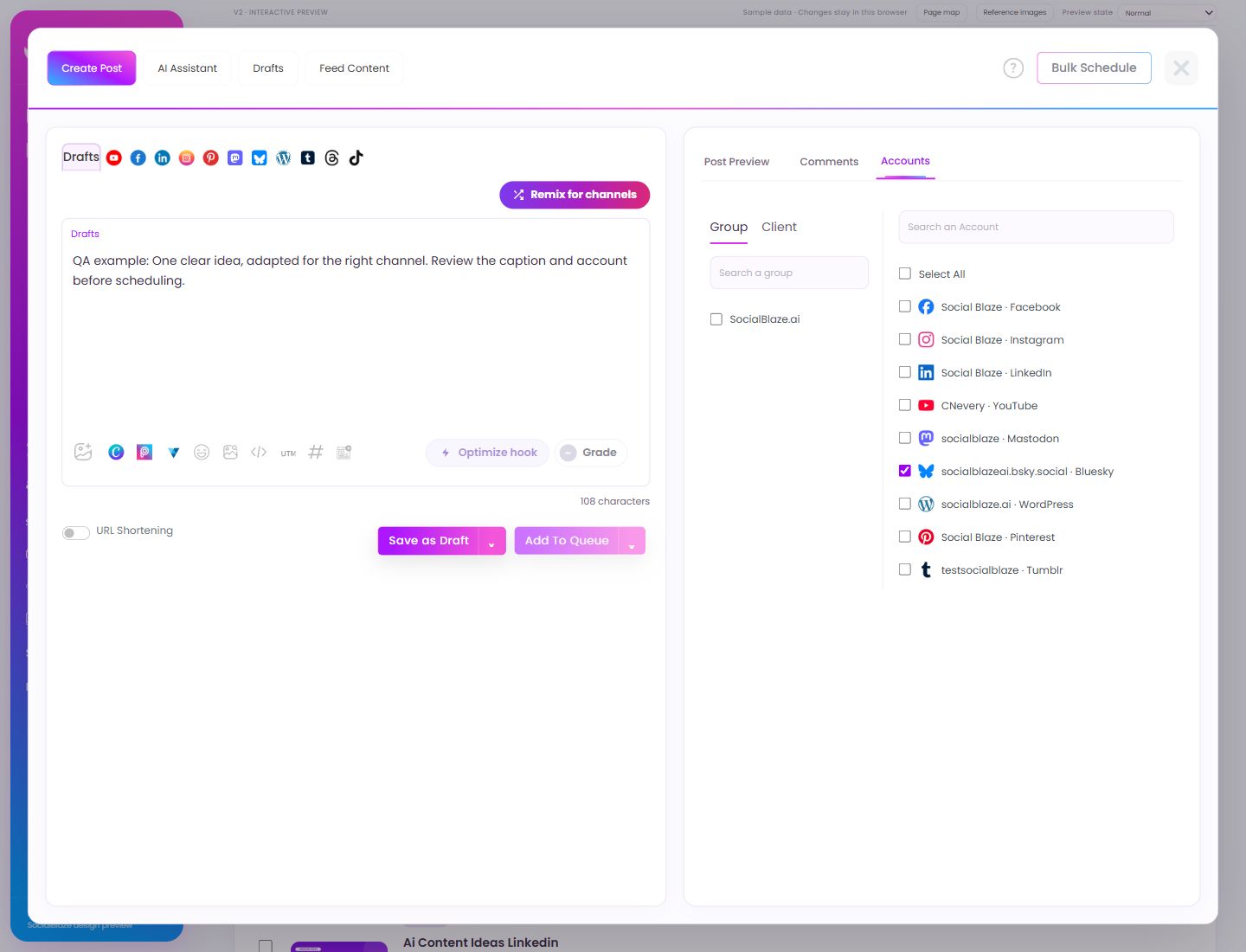This screenshot has width=1246, height=952.
Task: Select the TikTok channel icon
Action: point(356,158)
